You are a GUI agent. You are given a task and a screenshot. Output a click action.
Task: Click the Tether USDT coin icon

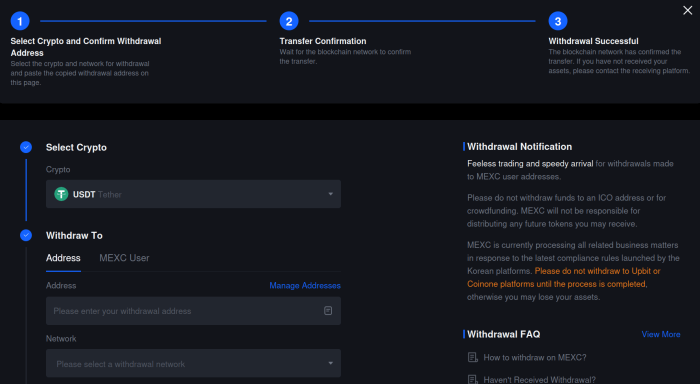pyautogui.click(x=61, y=194)
